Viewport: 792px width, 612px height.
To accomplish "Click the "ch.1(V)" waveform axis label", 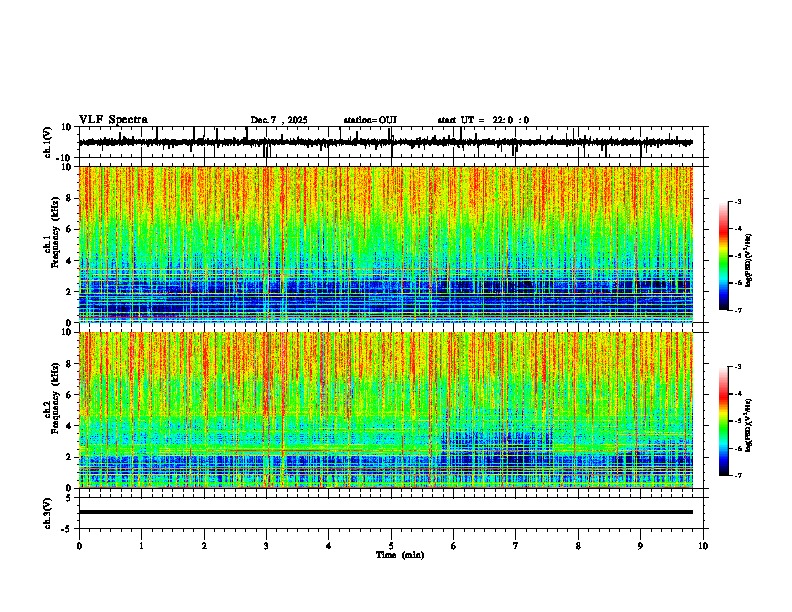I will tap(48, 142).
